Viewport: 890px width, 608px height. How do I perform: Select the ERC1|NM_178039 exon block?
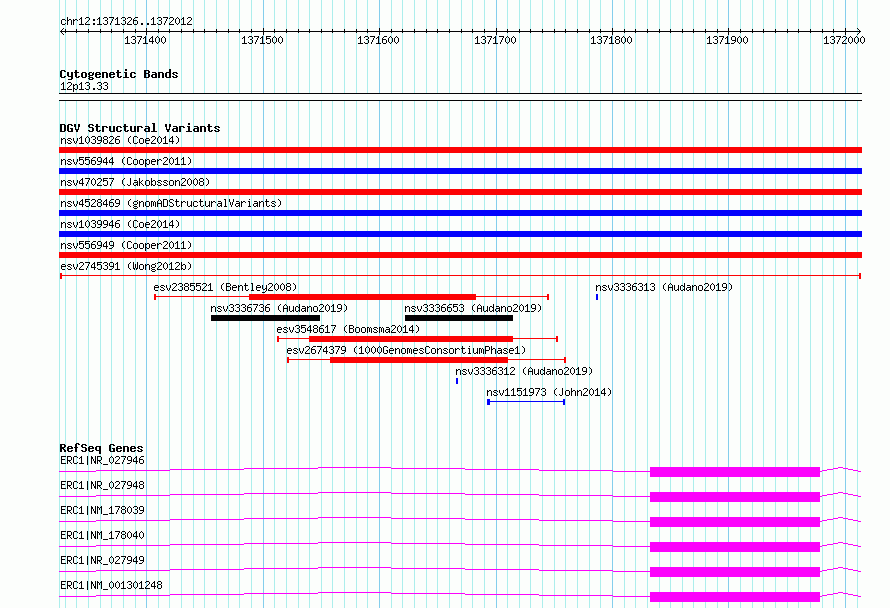(734, 522)
